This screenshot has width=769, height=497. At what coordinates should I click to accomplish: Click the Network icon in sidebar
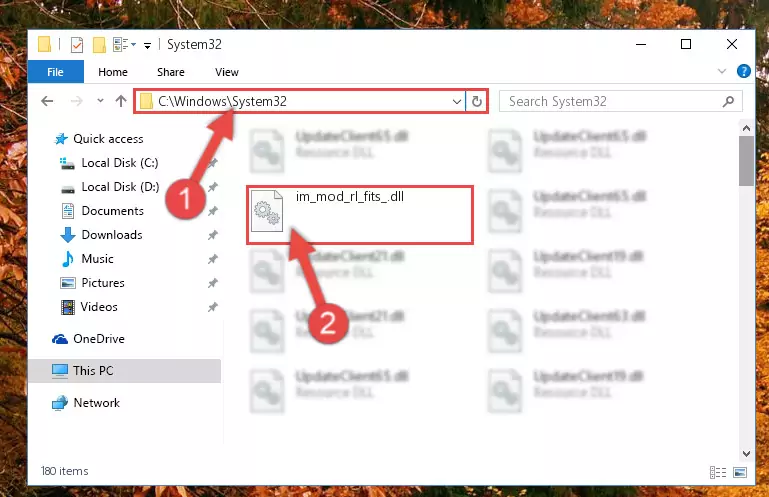[60, 403]
